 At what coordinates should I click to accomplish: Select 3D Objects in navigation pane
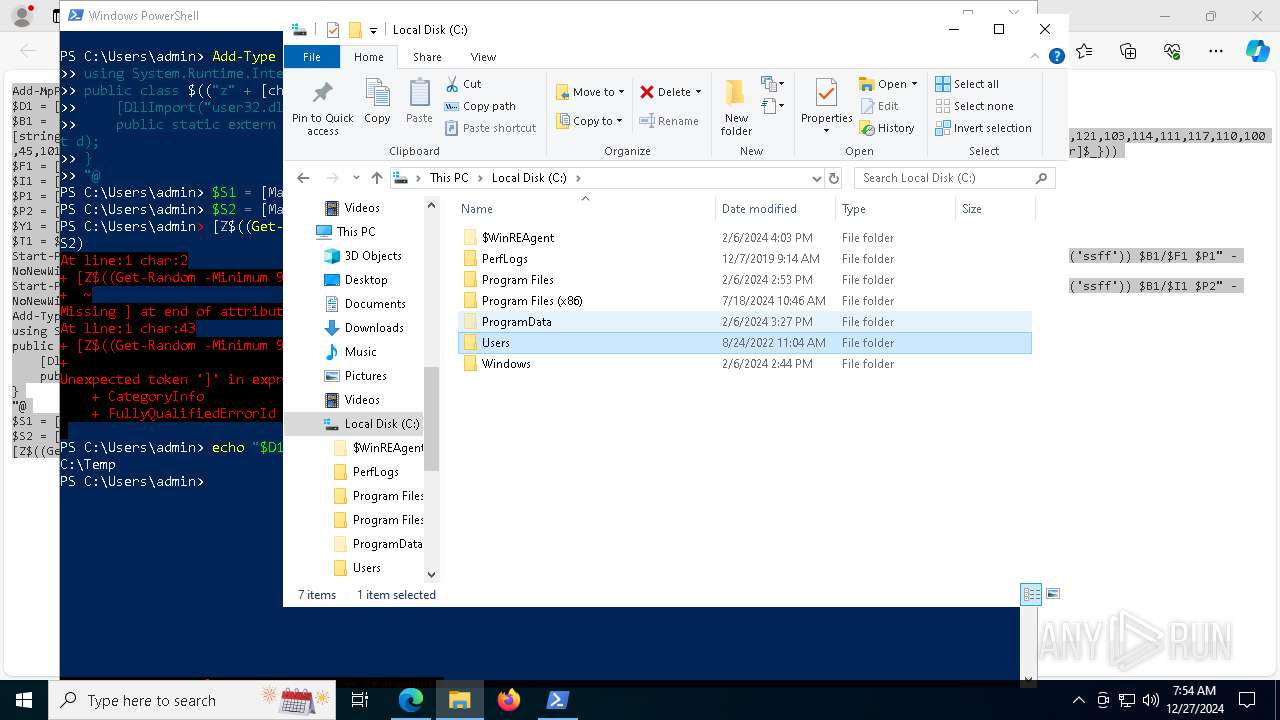point(363,256)
